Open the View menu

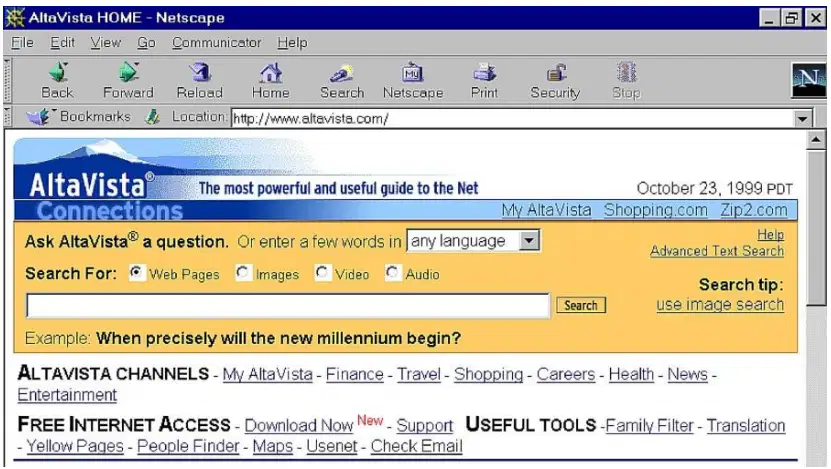point(105,42)
